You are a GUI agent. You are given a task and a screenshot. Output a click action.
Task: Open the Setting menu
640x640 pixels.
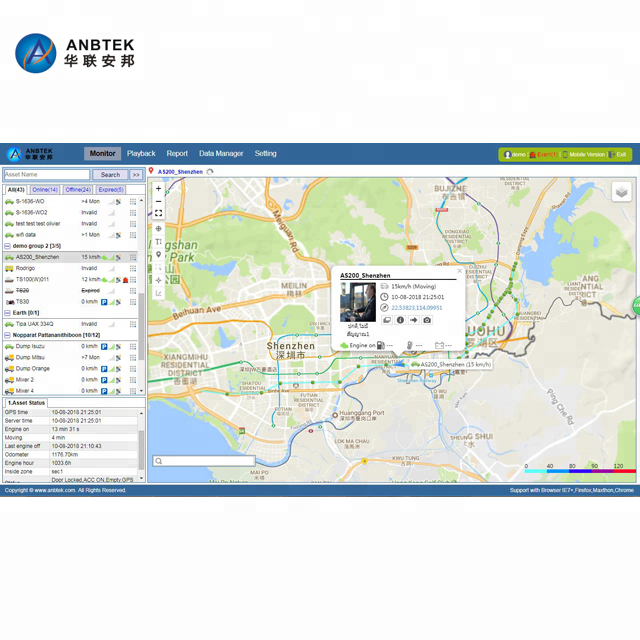tap(265, 153)
